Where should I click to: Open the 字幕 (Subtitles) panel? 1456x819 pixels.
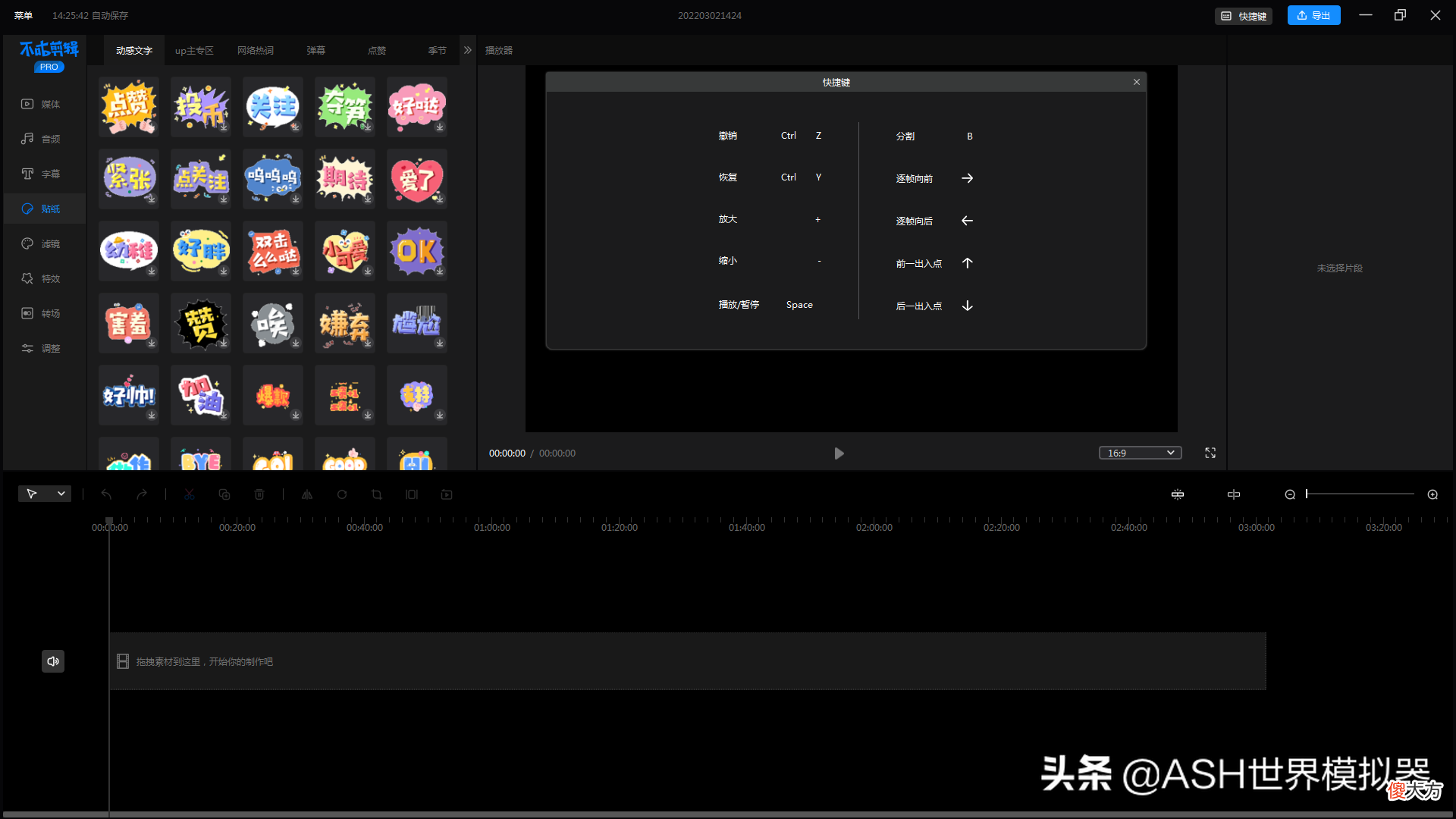click(42, 174)
